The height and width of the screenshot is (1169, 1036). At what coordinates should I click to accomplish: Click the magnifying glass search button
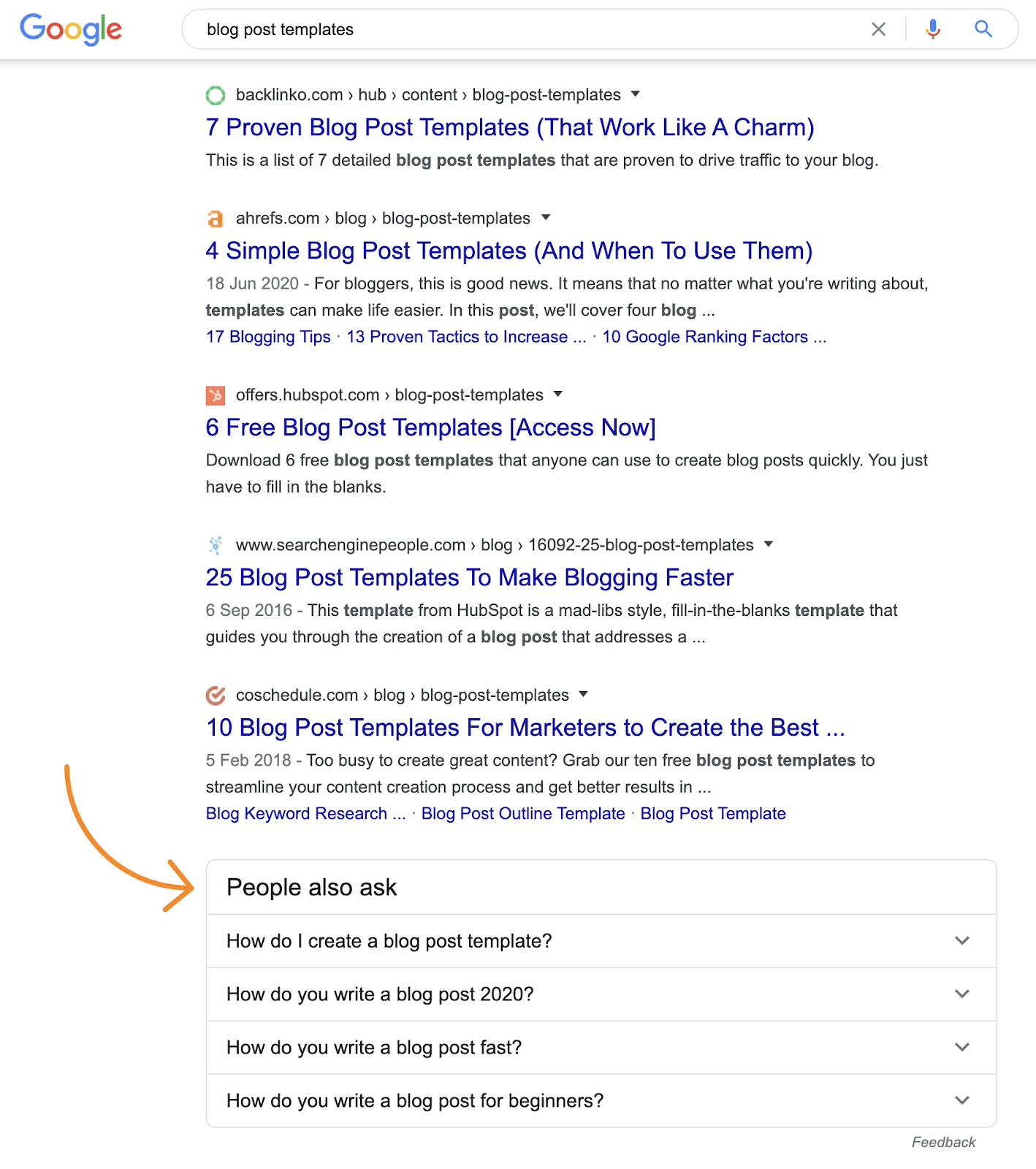983,29
